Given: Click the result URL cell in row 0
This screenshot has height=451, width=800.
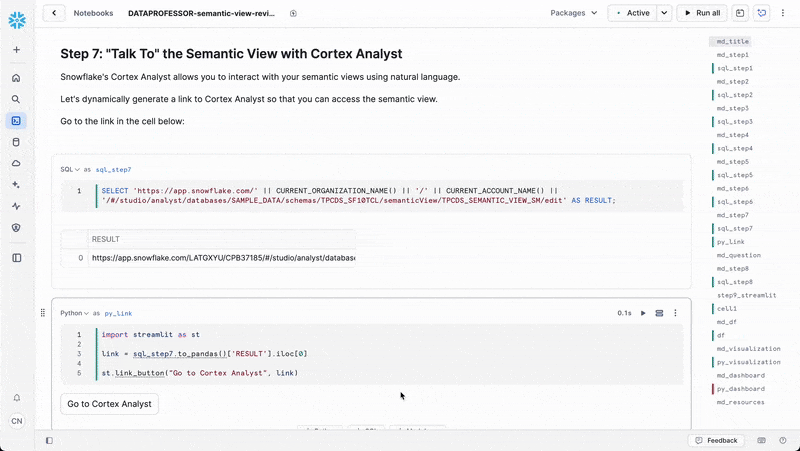Looking at the screenshot, I should [221, 258].
